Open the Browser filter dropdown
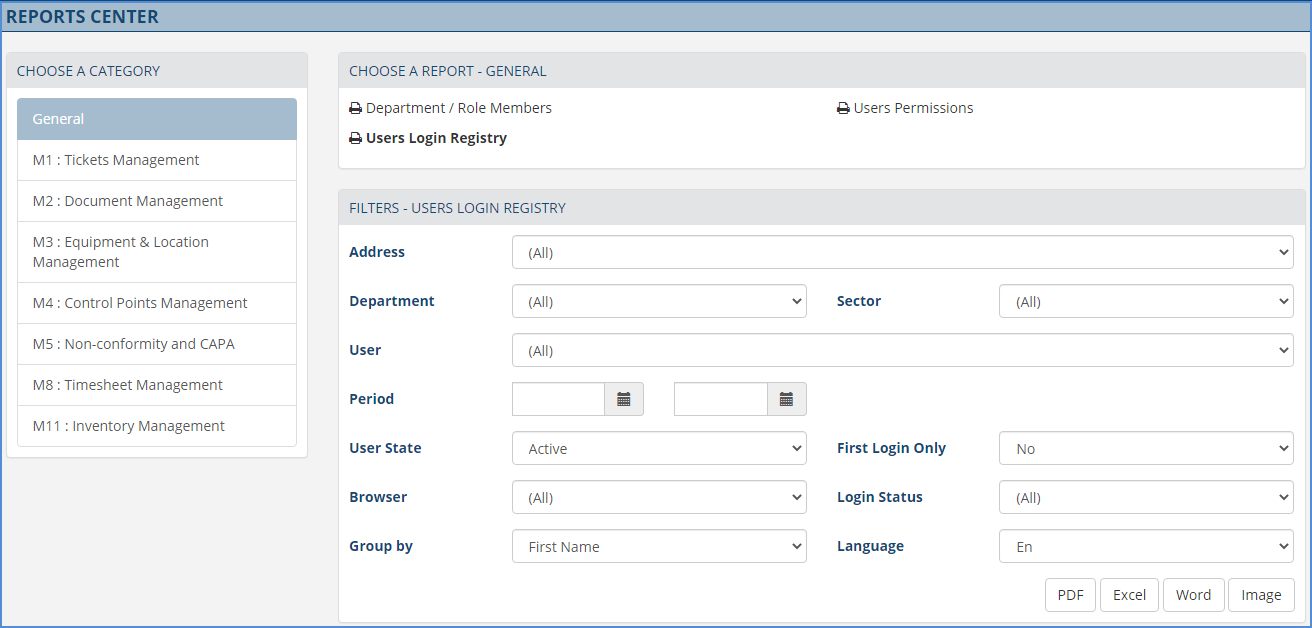1312x628 pixels. click(659, 497)
